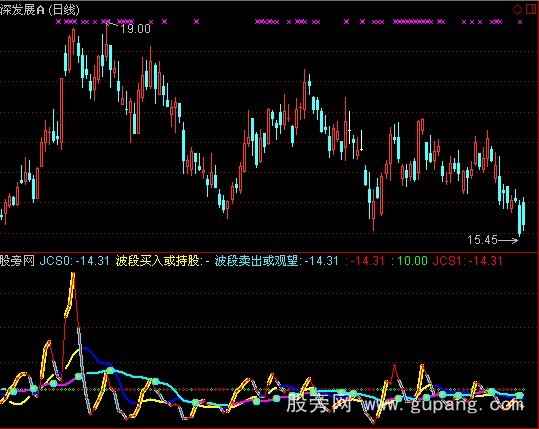Click the 19.00 high price label

coord(135,29)
